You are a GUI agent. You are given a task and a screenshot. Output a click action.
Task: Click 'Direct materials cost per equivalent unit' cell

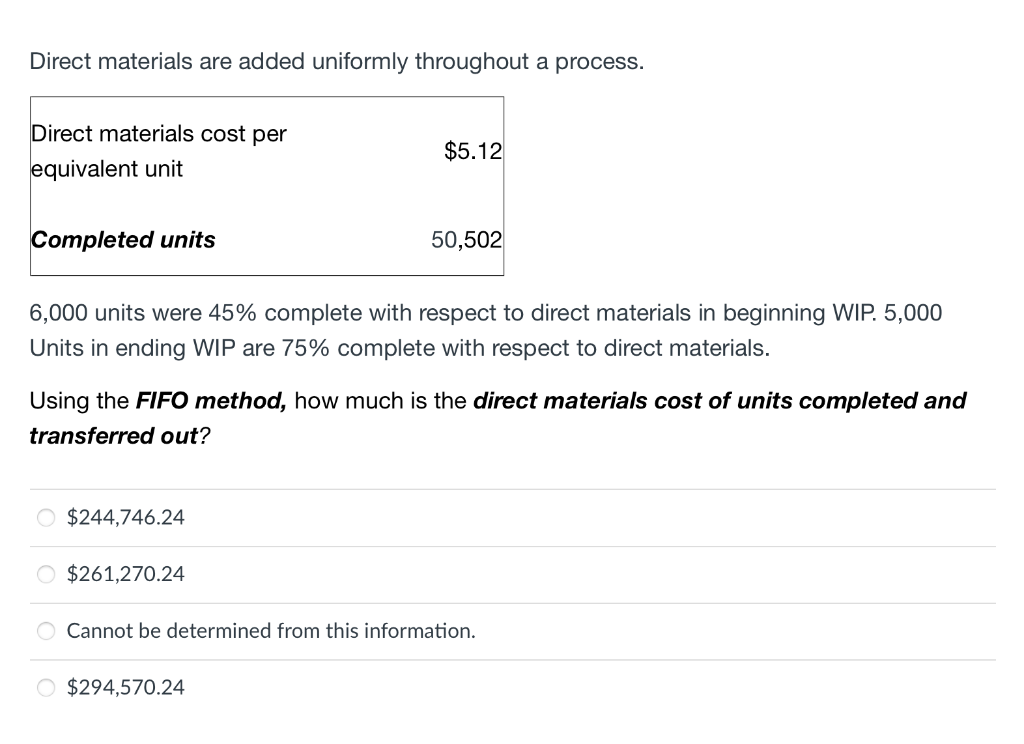point(158,151)
